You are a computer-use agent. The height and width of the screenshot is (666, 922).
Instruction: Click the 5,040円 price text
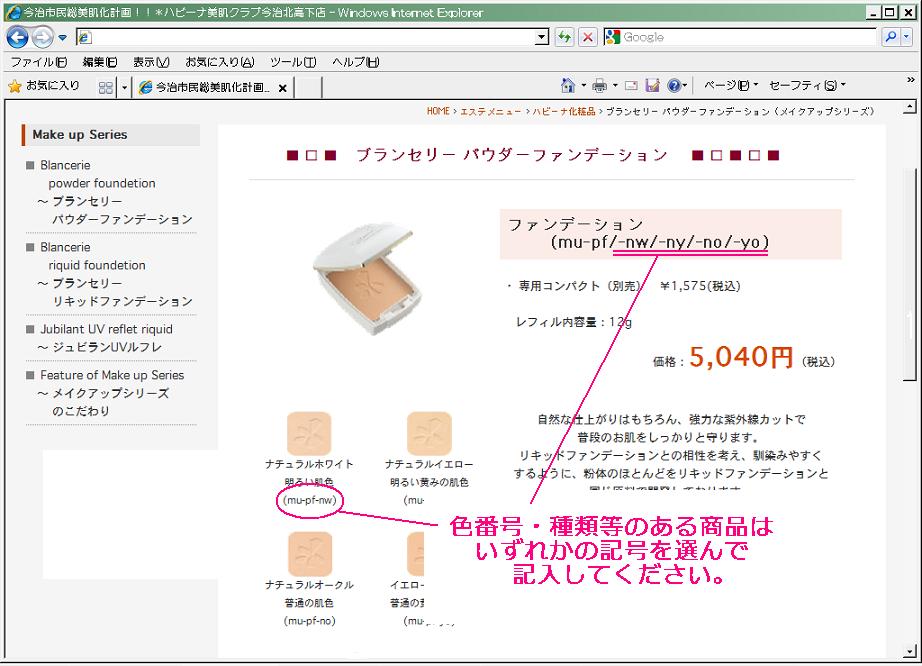pyautogui.click(x=741, y=357)
